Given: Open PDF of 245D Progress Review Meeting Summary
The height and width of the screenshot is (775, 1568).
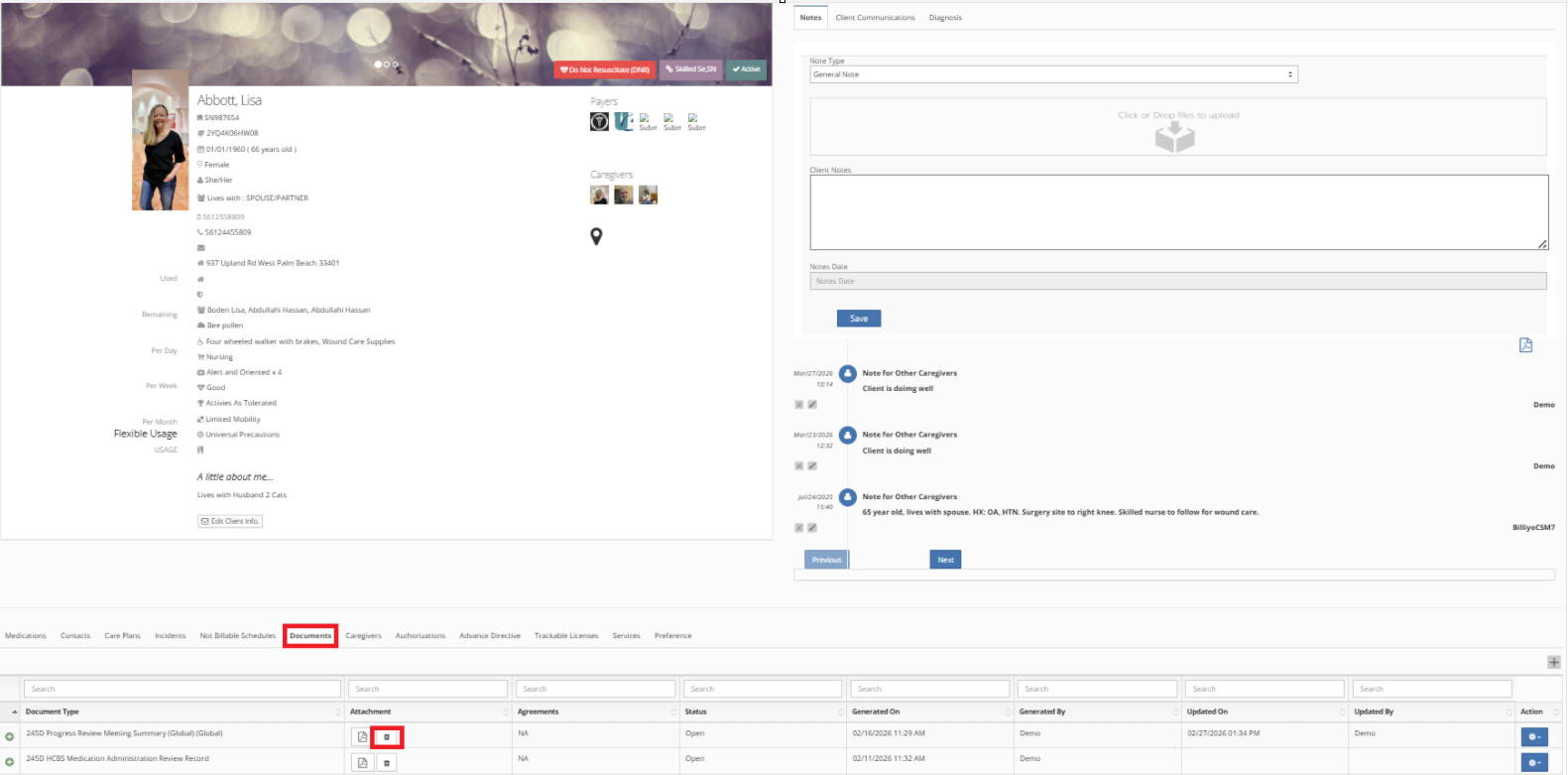Looking at the screenshot, I should (362, 737).
